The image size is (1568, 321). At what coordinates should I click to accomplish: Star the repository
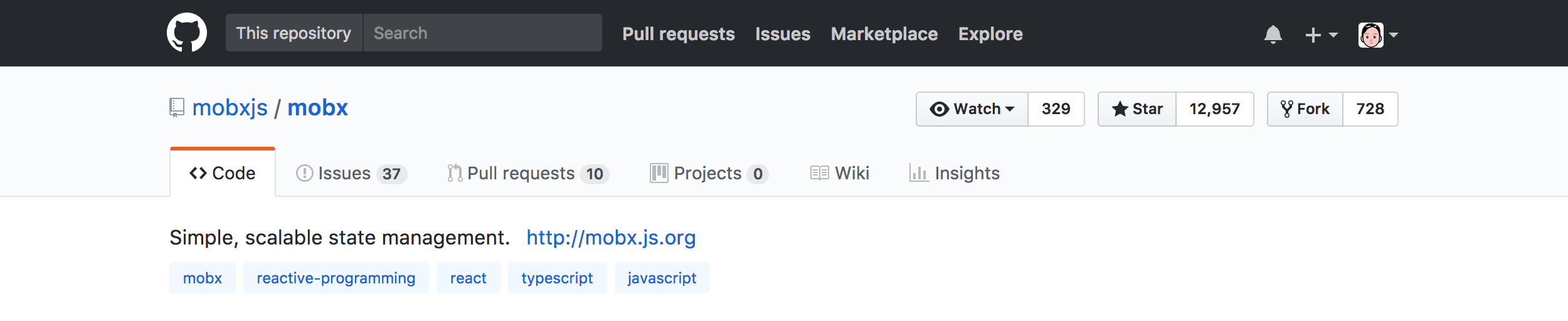click(1137, 109)
